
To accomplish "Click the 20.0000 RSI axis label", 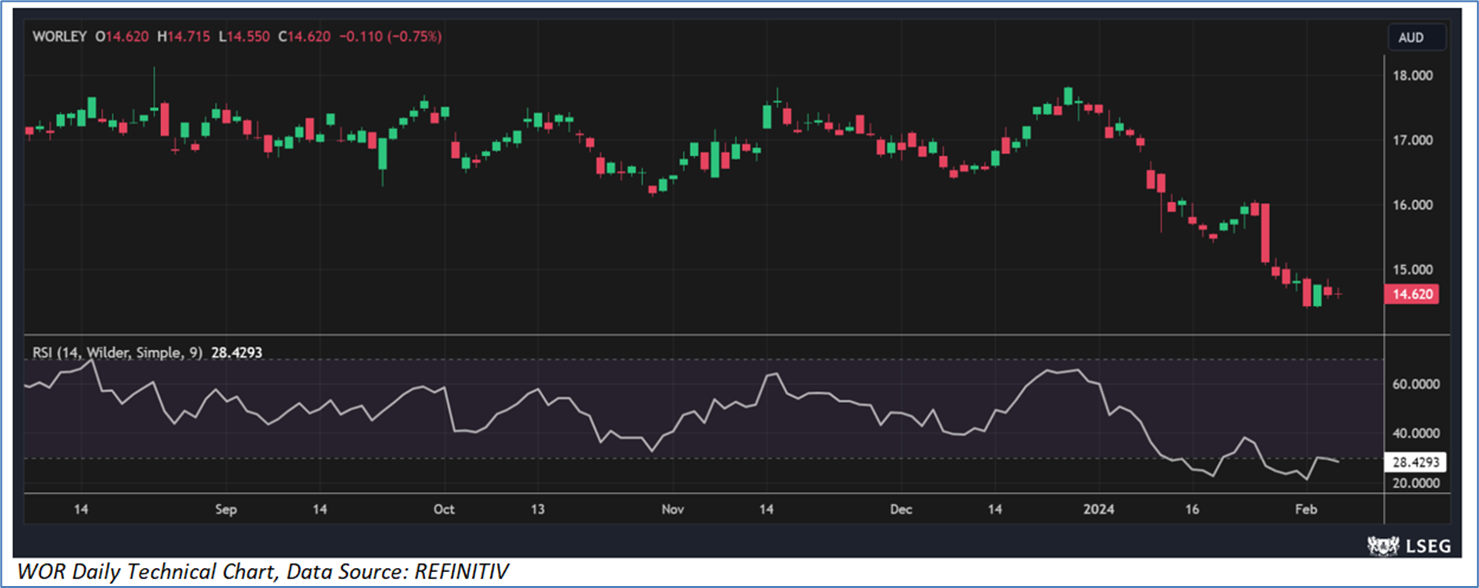I will click(x=1416, y=483).
